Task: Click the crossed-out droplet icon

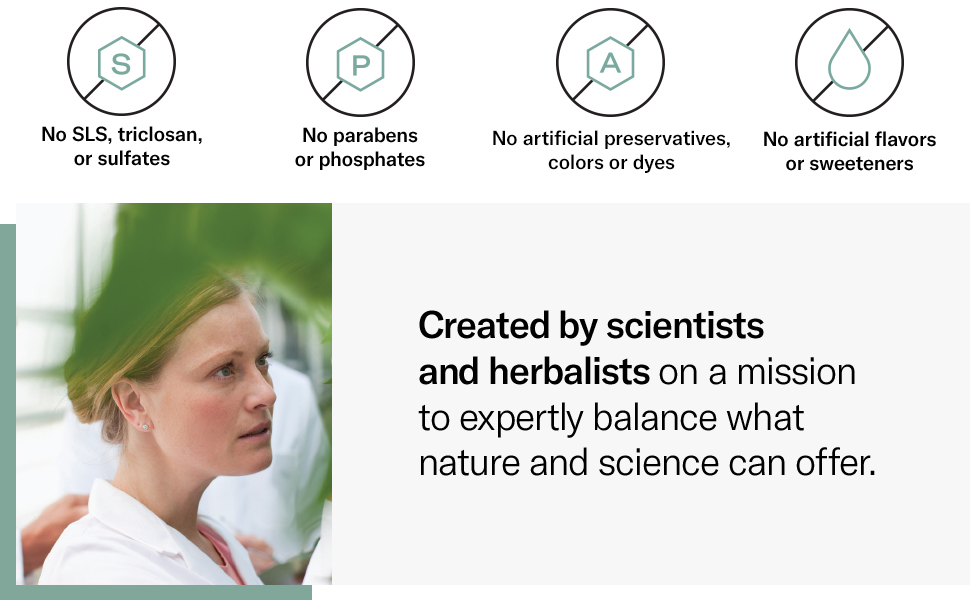Action: (849, 62)
